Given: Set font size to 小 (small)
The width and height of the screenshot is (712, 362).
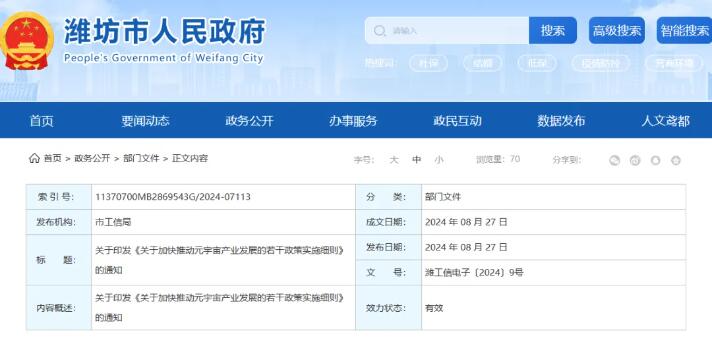Looking at the screenshot, I should [x=439, y=159].
